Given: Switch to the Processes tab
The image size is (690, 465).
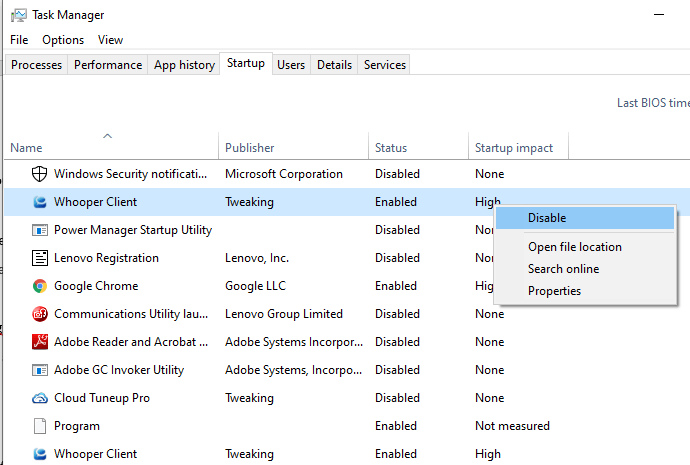Looking at the screenshot, I should (36, 65).
